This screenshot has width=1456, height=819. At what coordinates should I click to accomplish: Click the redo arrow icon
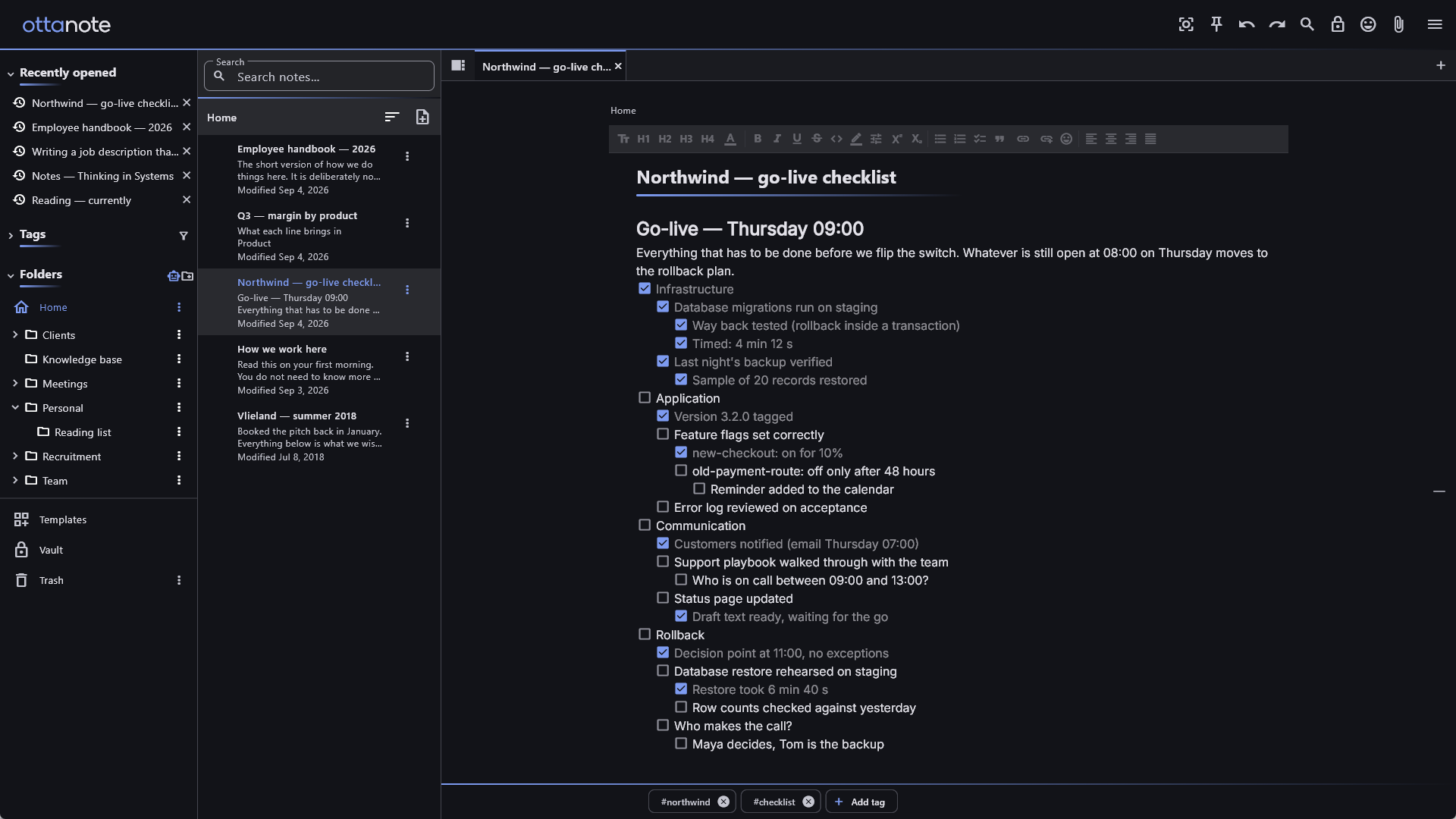[x=1277, y=24]
